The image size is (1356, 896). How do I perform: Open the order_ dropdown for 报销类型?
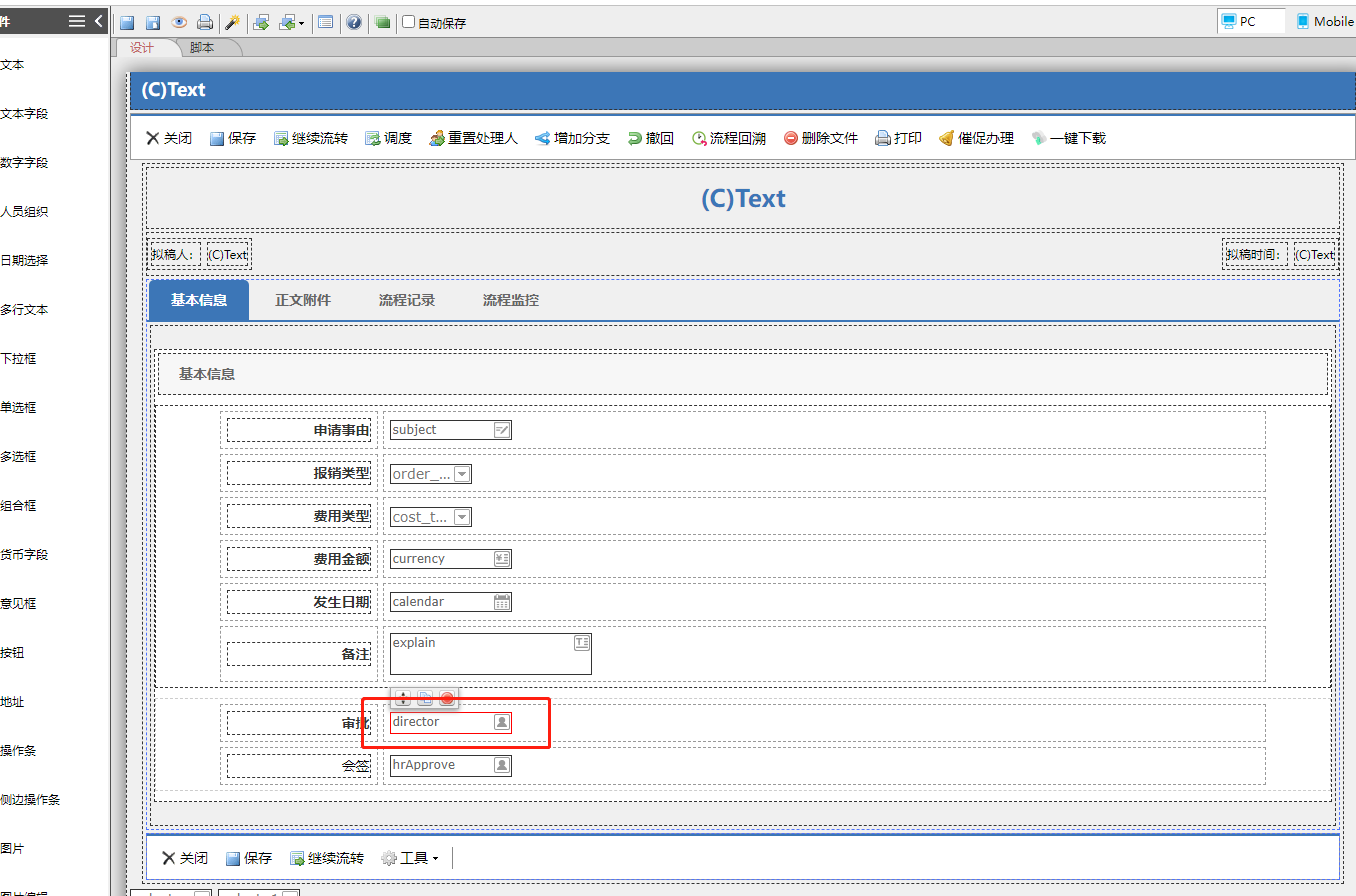pyautogui.click(x=431, y=474)
